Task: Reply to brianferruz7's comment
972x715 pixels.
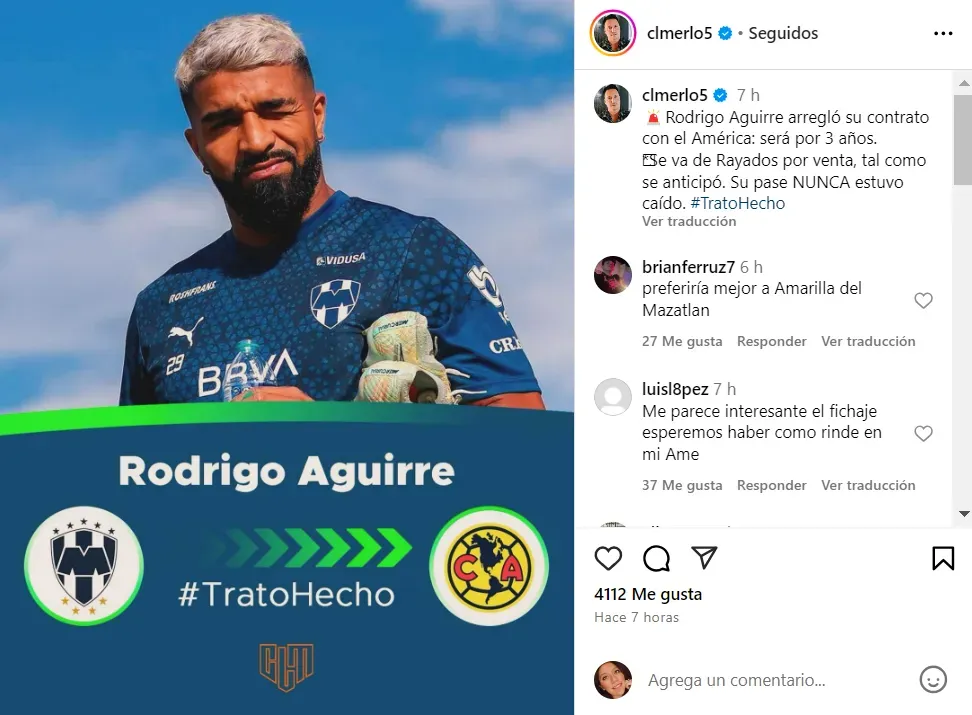Action: tap(771, 341)
